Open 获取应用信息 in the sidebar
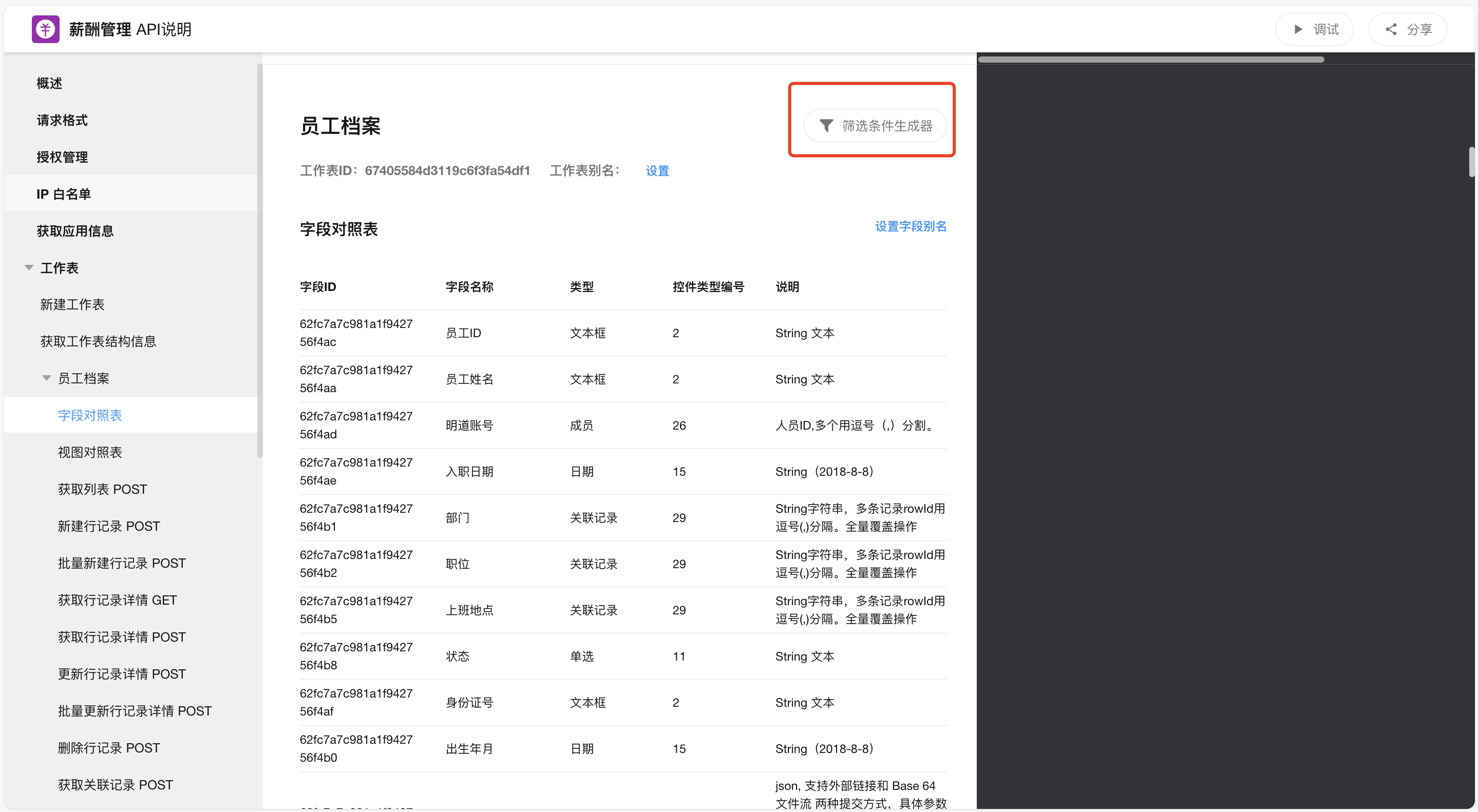Image resolution: width=1478 pixels, height=812 pixels. coord(75,231)
